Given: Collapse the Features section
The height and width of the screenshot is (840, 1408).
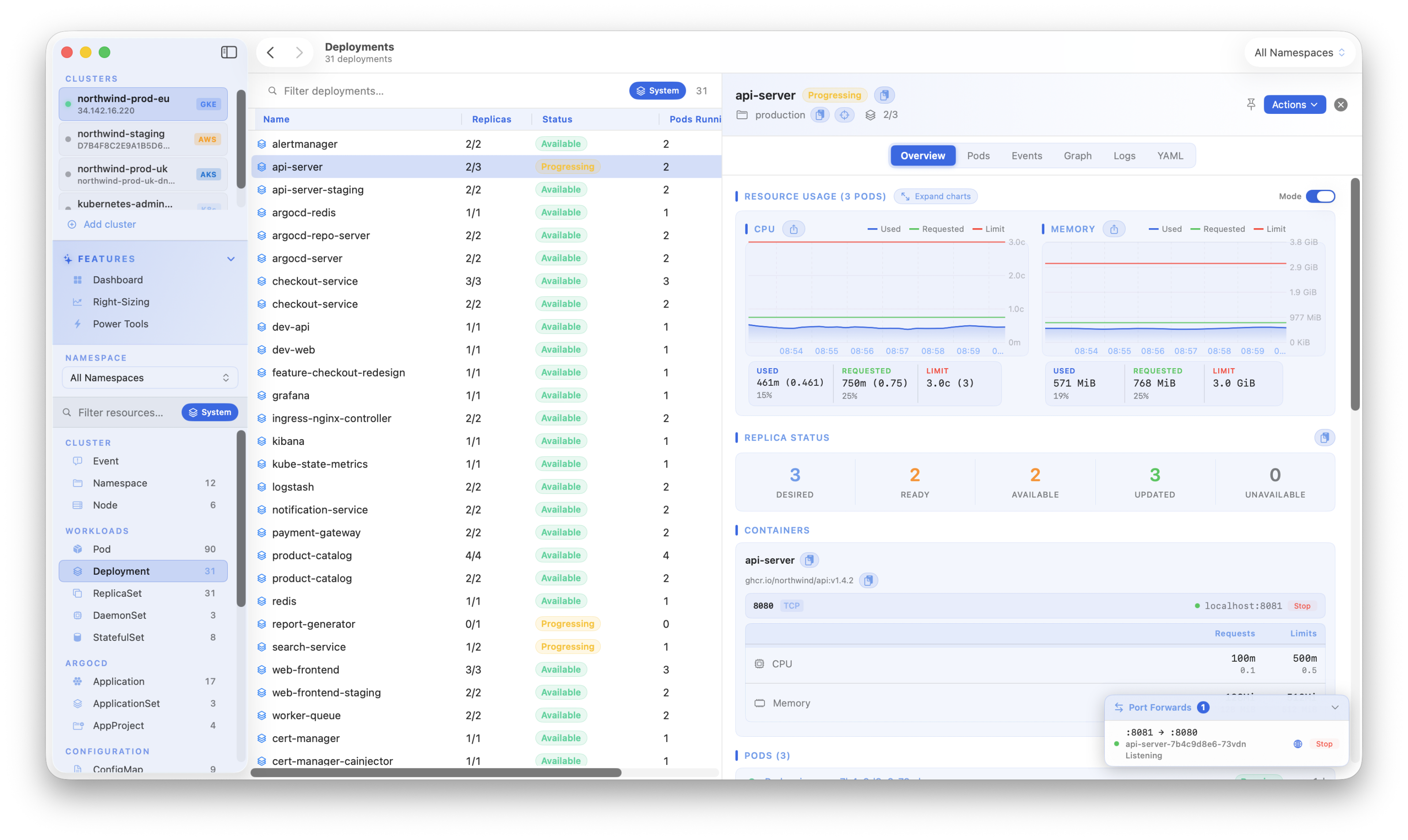Looking at the screenshot, I should point(231,259).
